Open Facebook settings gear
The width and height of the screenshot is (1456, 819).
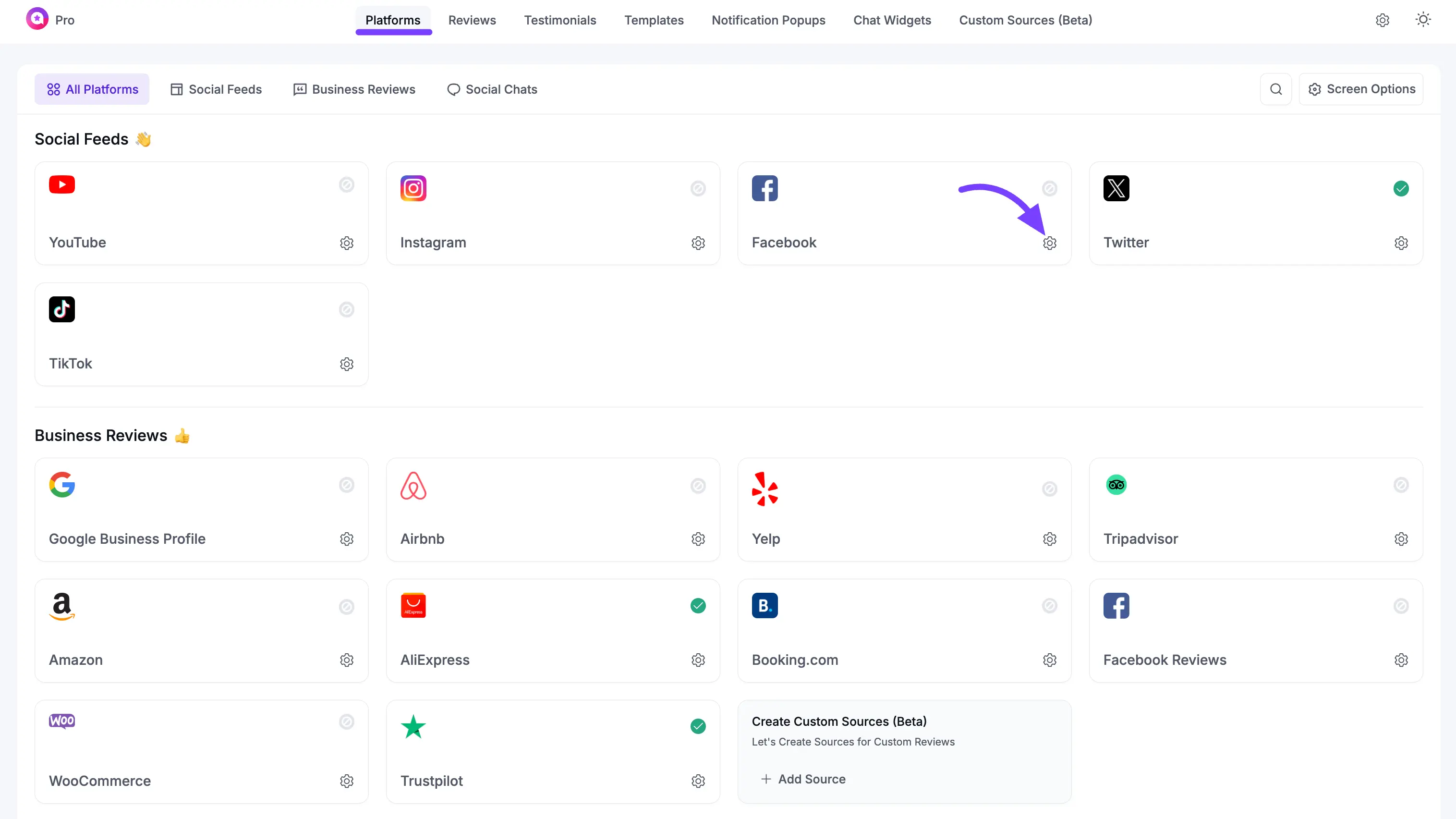1050,243
